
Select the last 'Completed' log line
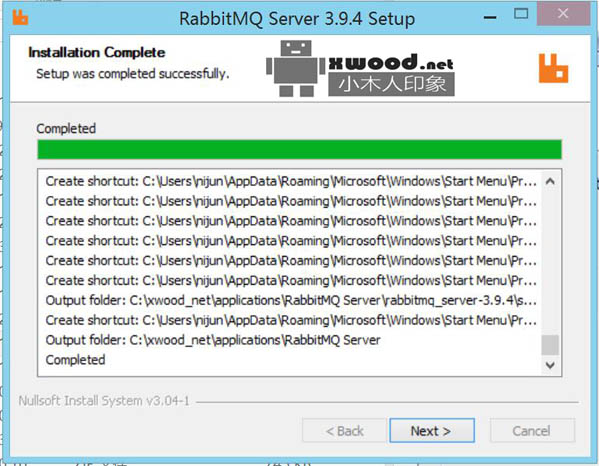coord(75,360)
